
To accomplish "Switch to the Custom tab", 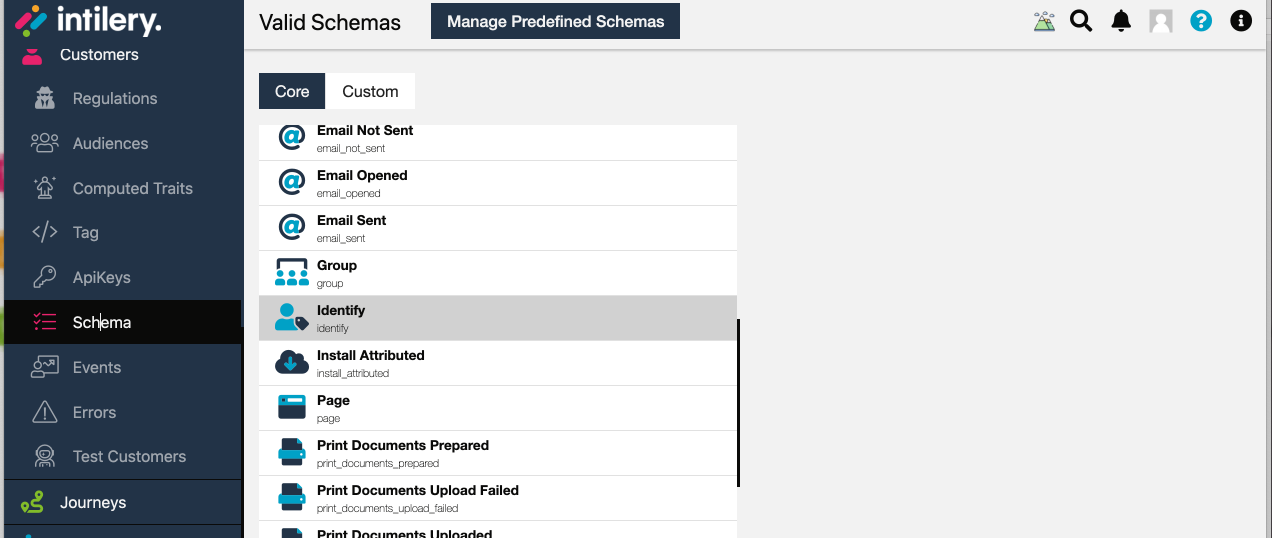I will tap(370, 91).
